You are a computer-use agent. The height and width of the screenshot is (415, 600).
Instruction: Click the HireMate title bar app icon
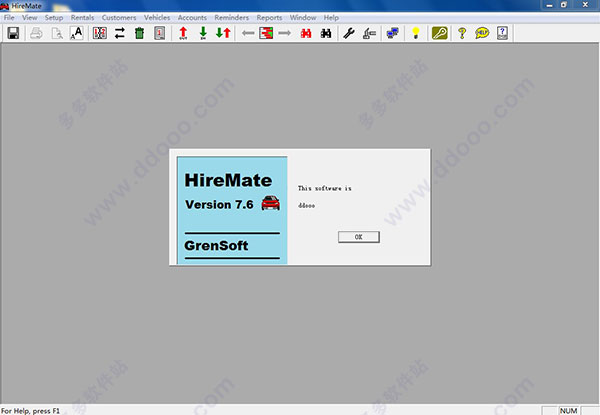point(5,6)
